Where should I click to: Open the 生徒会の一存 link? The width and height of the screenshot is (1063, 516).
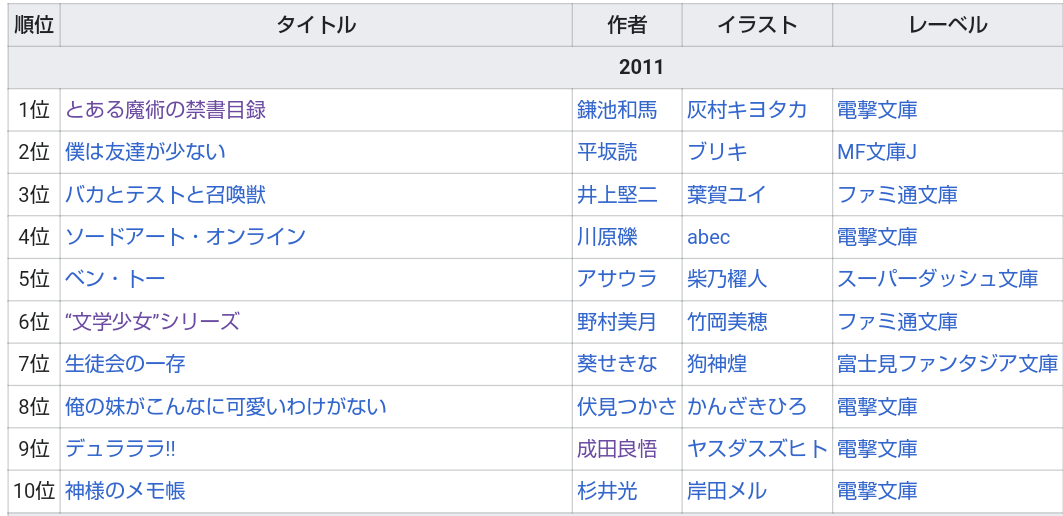click(126, 364)
